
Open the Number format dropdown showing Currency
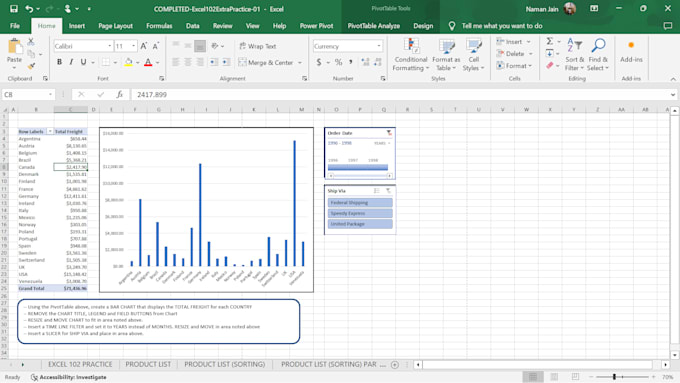click(379, 46)
